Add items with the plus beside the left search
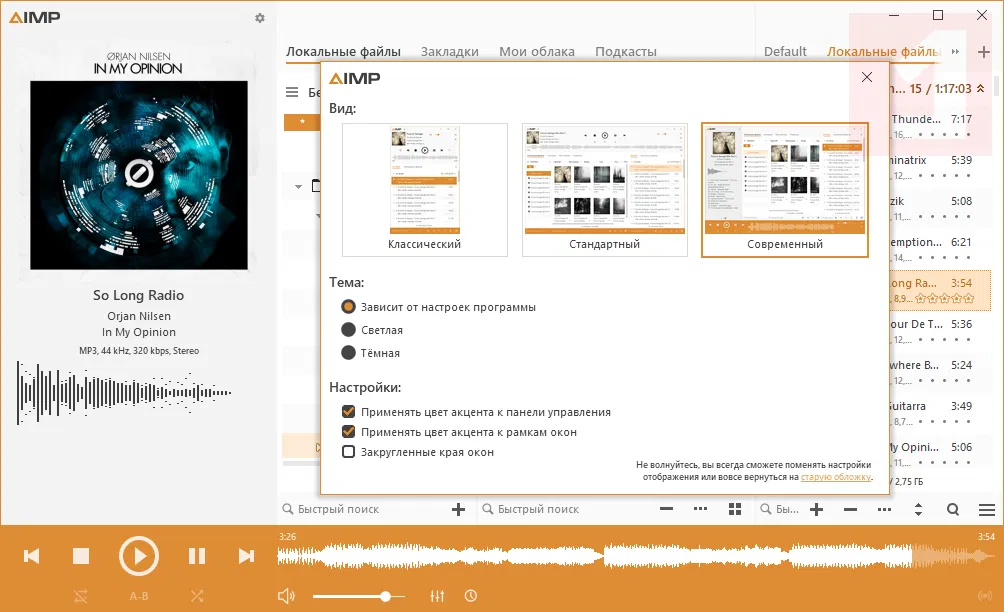1004x612 pixels. click(458, 509)
